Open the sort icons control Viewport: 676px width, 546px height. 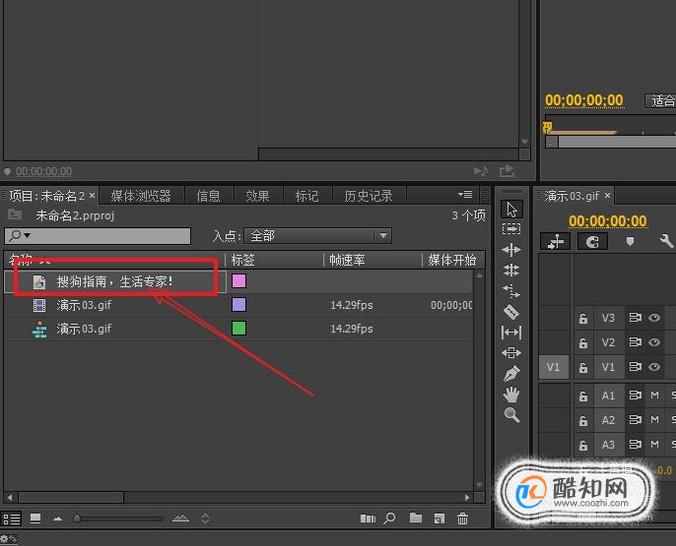tap(206, 518)
